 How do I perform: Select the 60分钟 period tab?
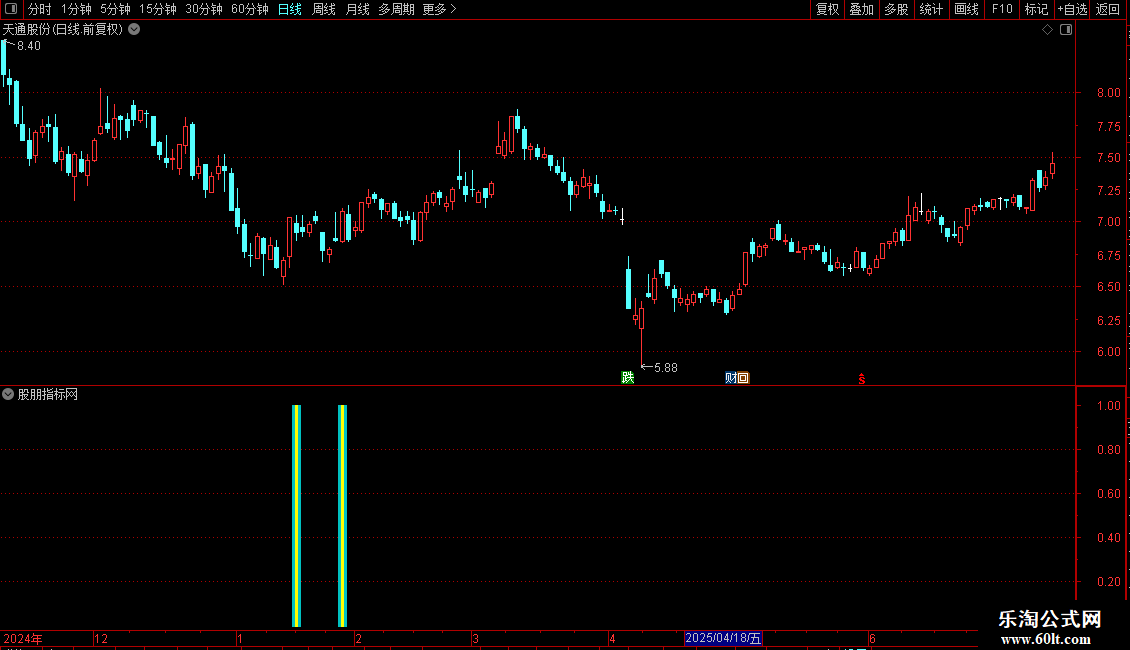[x=249, y=9]
